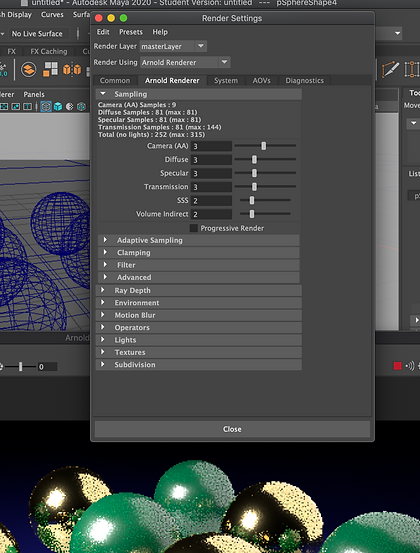Click the red auto-key button on Maya timeline
Image resolution: width=420 pixels, height=553 pixels.
click(397, 366)
